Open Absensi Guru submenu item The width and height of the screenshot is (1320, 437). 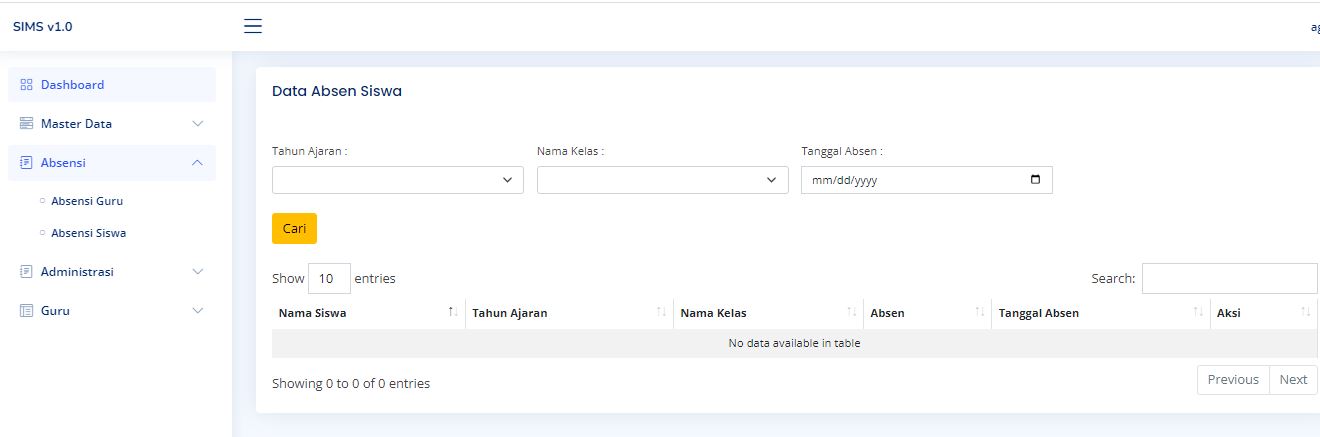(x=87, y=201)
